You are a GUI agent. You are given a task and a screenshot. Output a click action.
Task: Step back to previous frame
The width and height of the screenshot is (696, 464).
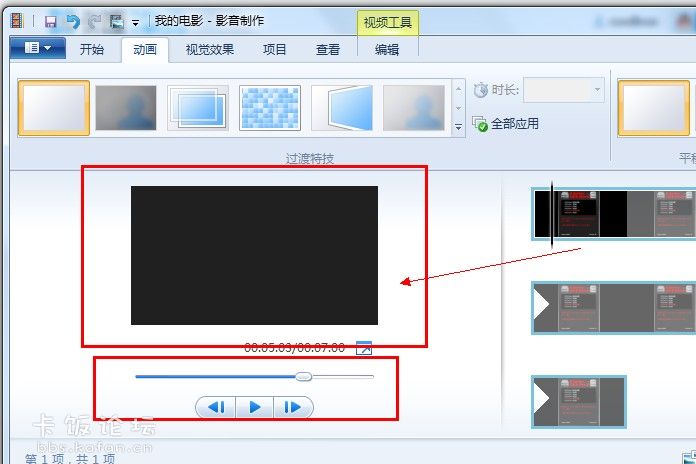217,407
